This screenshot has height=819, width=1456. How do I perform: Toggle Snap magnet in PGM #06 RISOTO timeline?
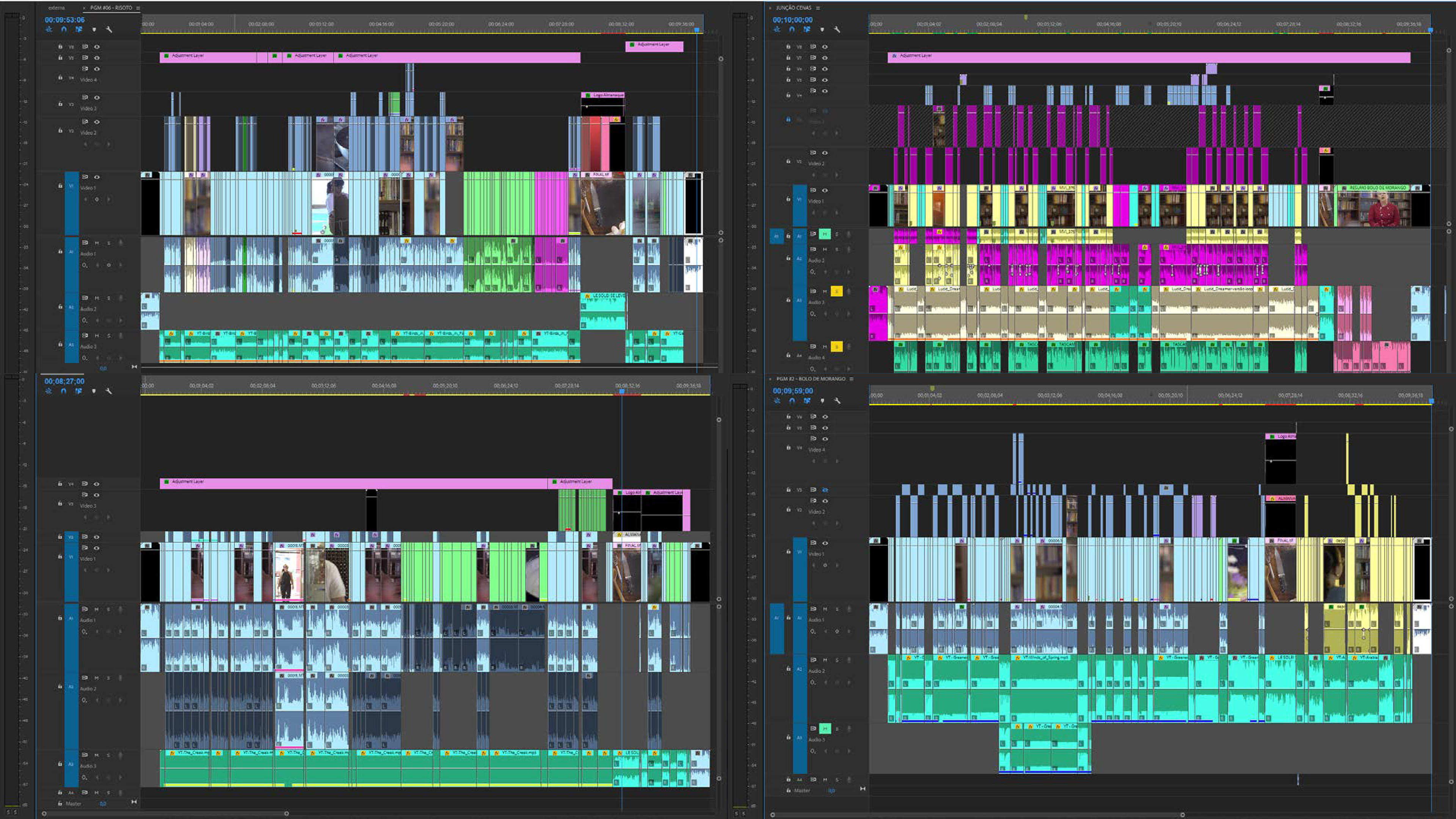[64, 30]
